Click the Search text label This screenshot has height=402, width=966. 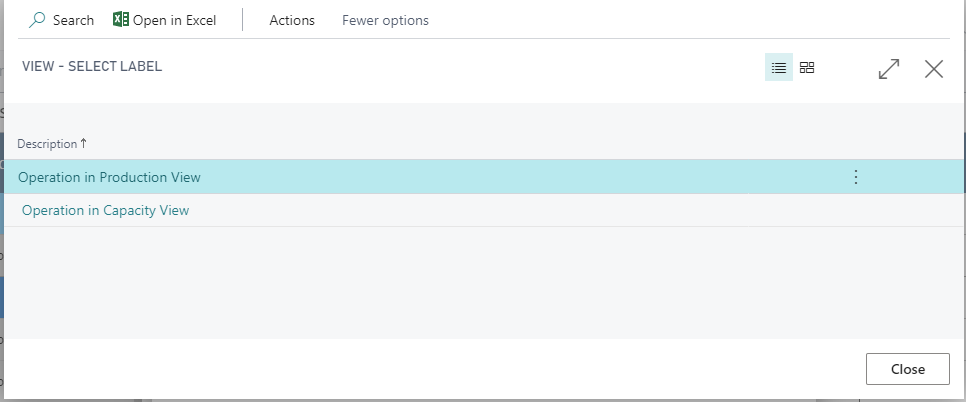tap(73, 20)
